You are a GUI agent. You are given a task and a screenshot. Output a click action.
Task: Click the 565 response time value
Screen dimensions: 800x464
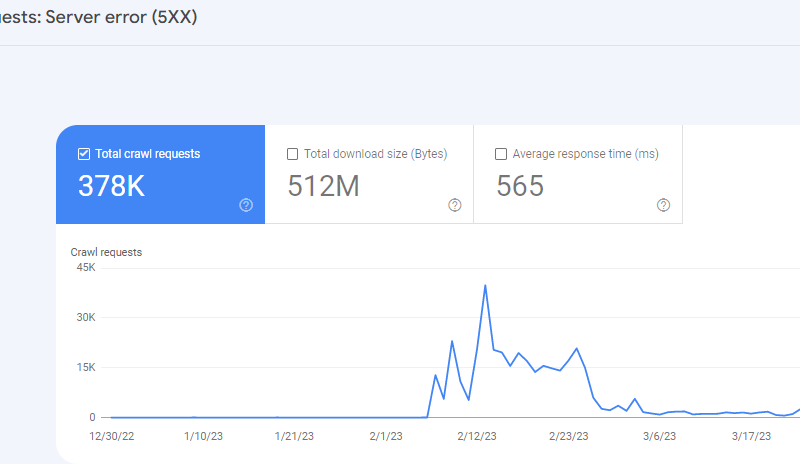click(x=520, y=186)
